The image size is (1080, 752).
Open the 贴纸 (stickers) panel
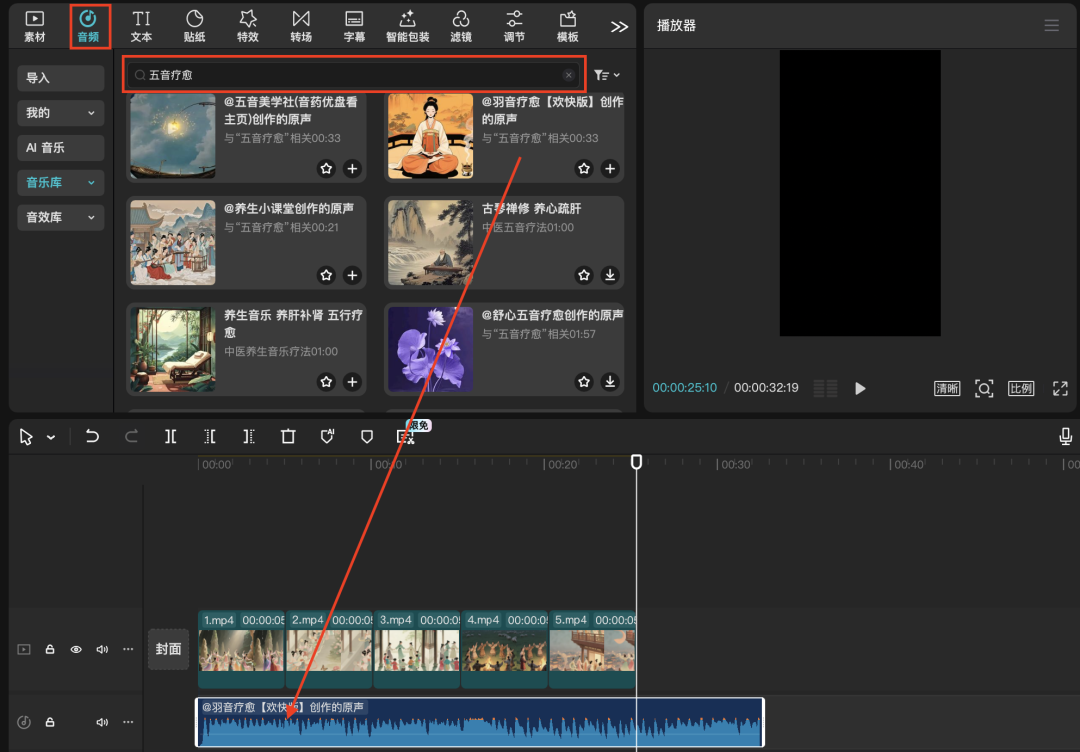194,26
